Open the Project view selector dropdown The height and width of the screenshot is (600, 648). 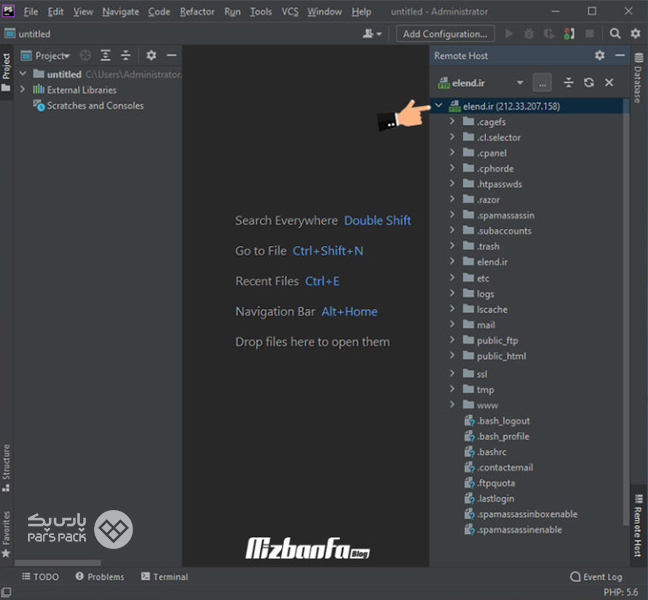coord(52,56)
